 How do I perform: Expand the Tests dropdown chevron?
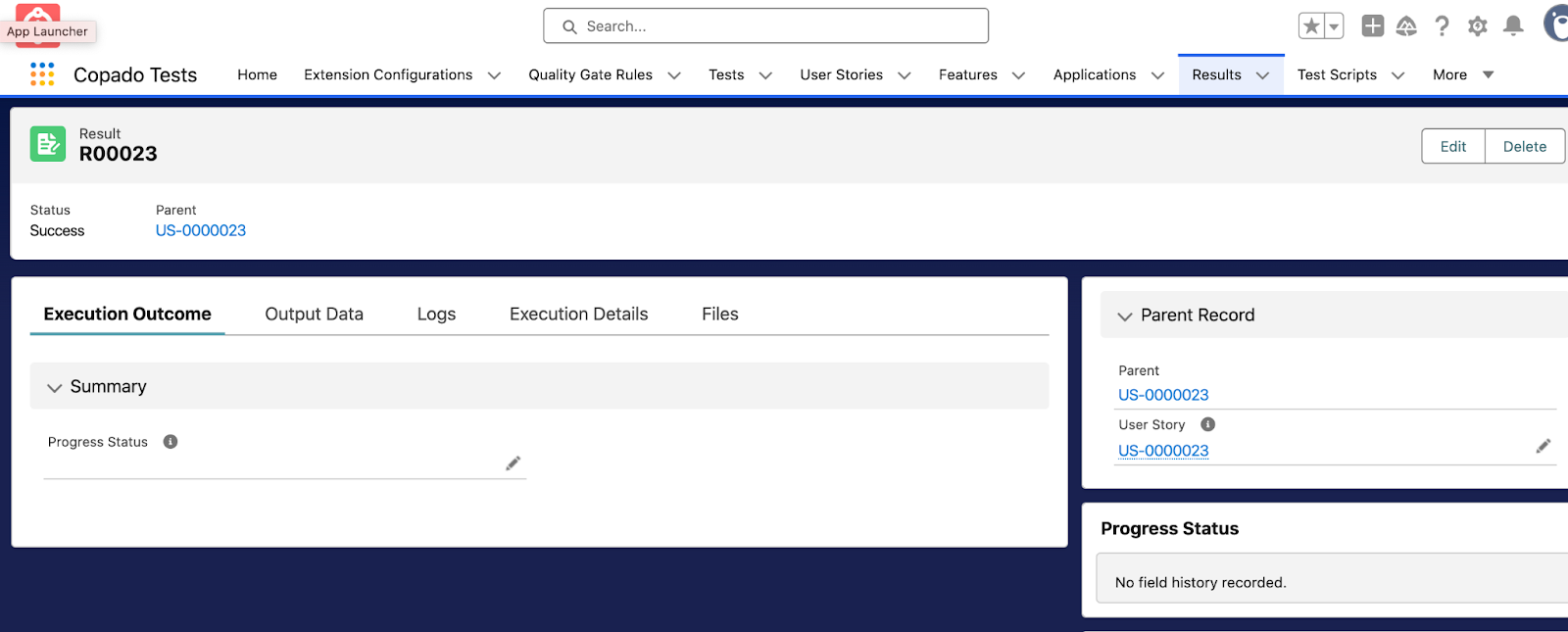pos(765,75)
